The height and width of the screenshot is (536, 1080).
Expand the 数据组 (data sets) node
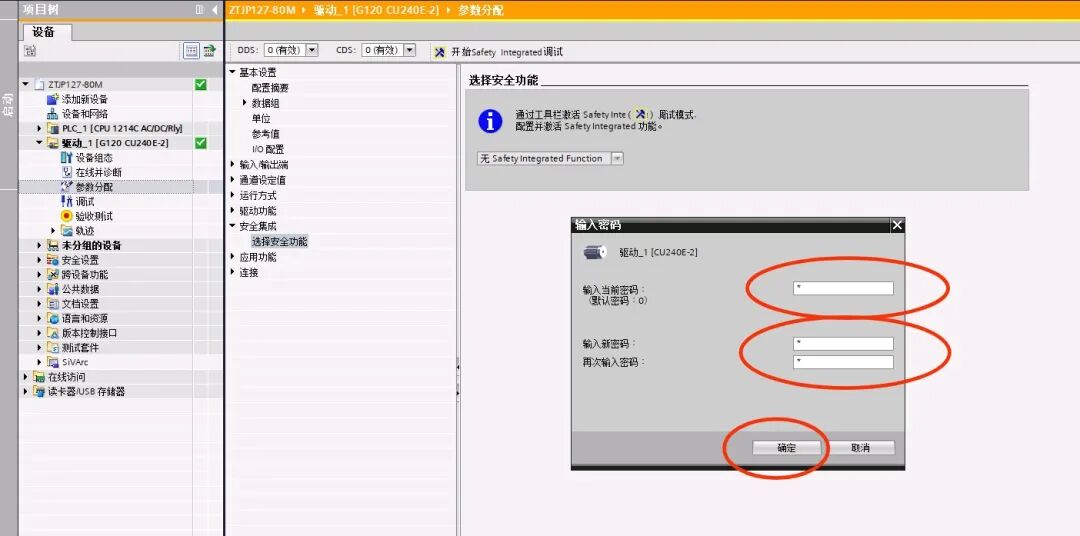(x=245, y=103)
